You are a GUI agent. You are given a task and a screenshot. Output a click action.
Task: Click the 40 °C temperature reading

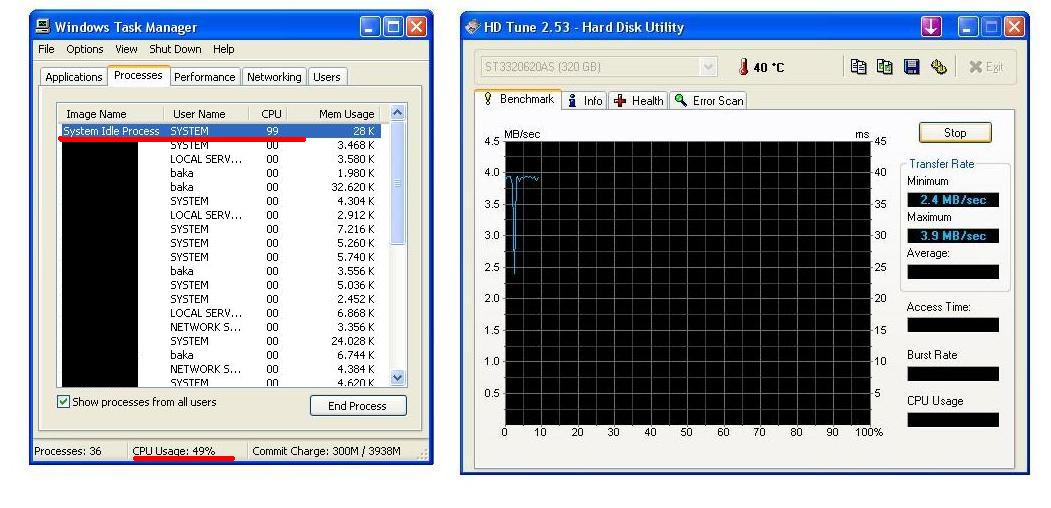coord(769,68)
